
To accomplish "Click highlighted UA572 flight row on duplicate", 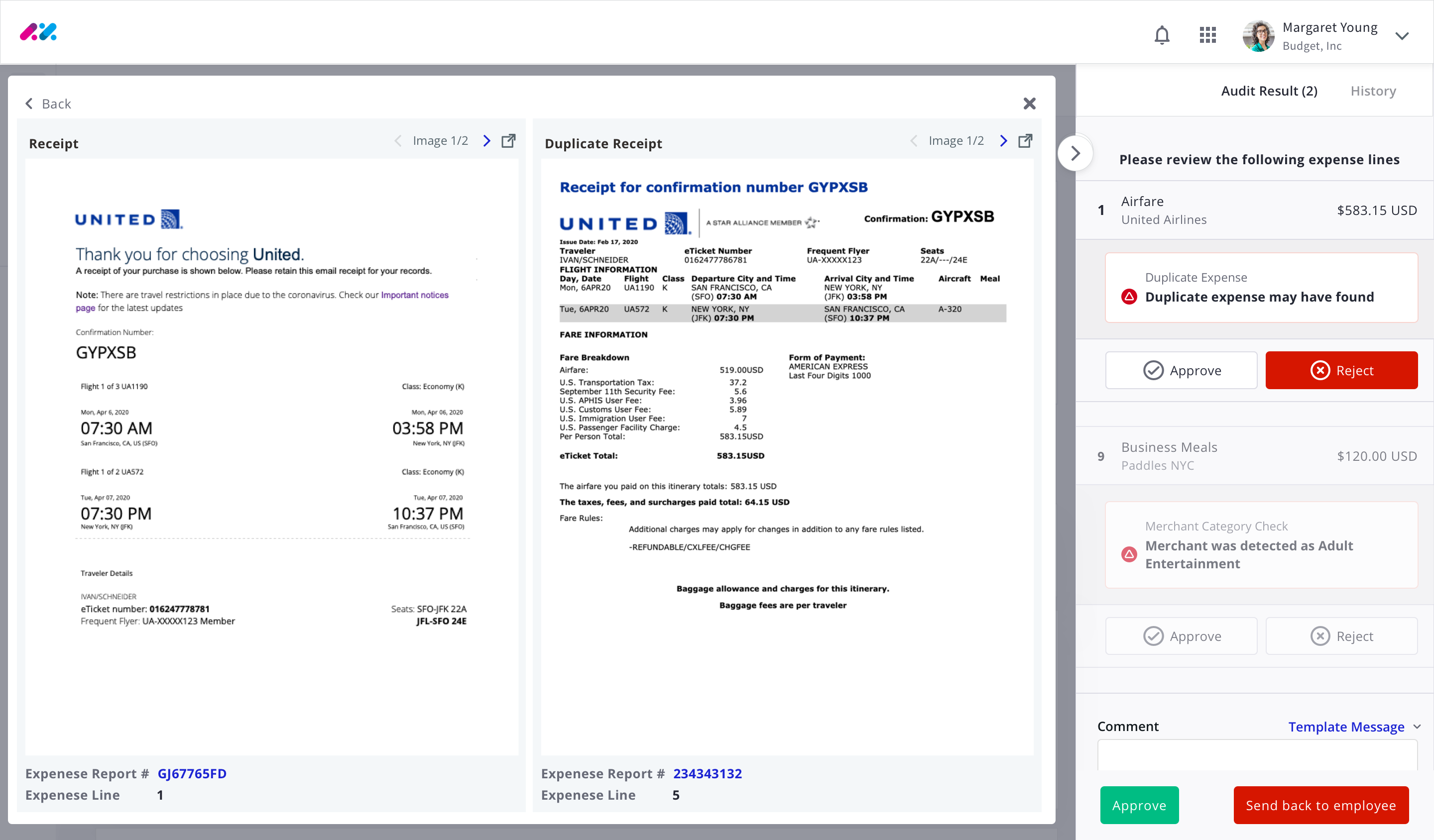I will 782,314.
